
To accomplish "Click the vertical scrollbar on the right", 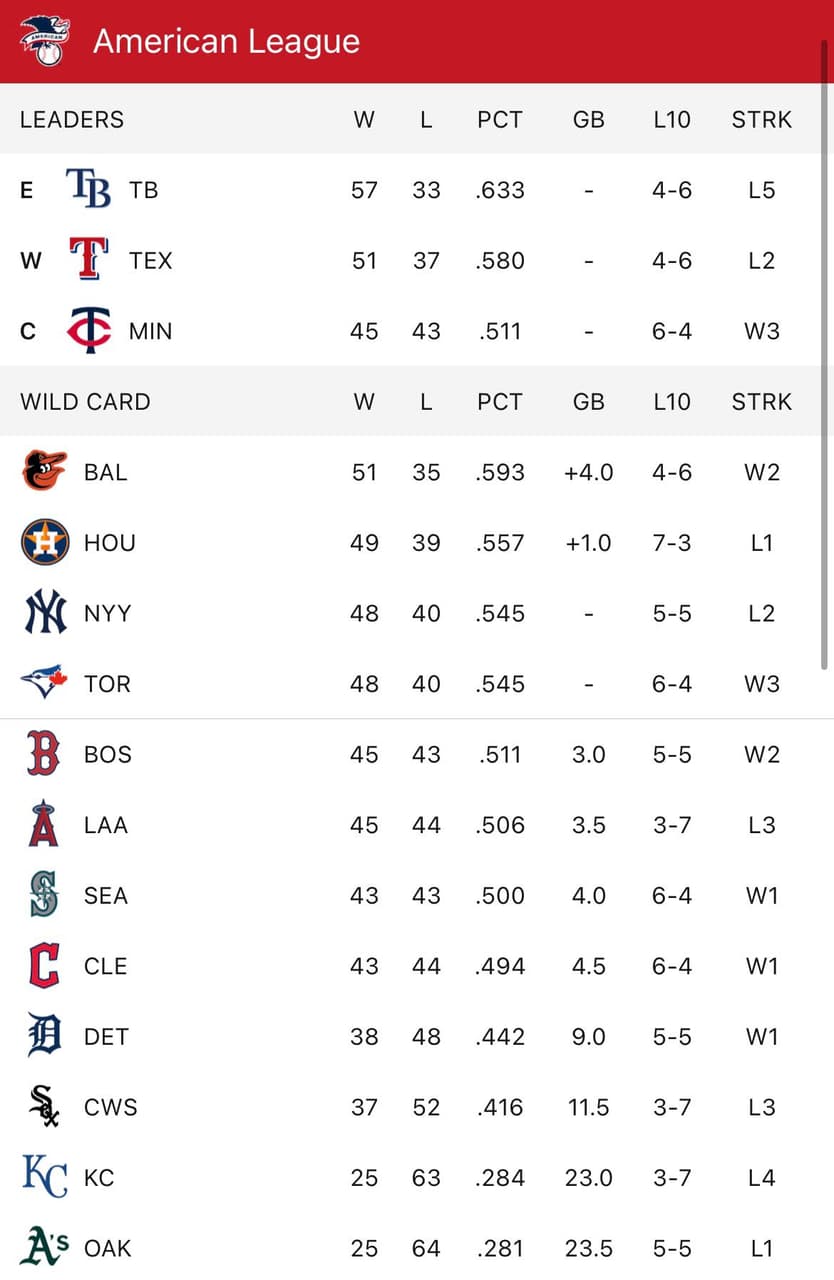I will pos(824,355).
